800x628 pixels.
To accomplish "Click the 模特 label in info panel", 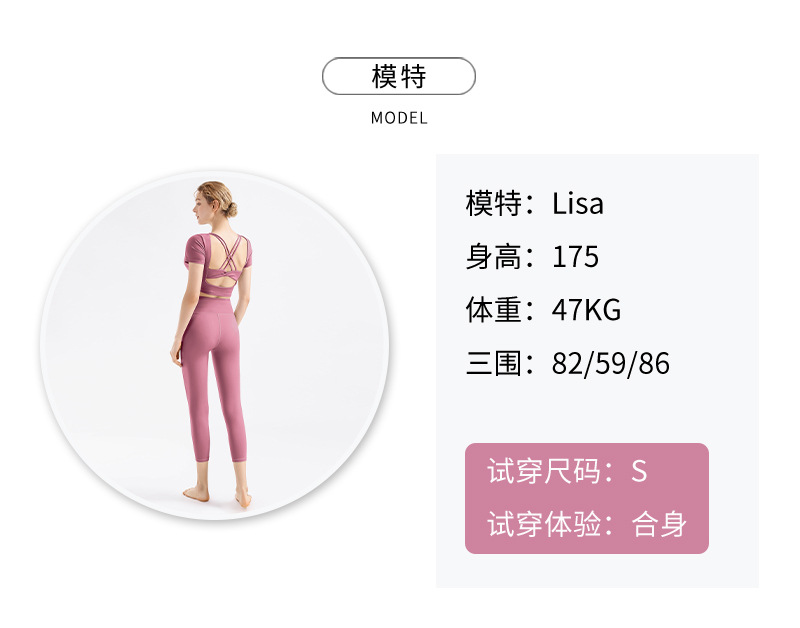I will [x=494, y=203].
